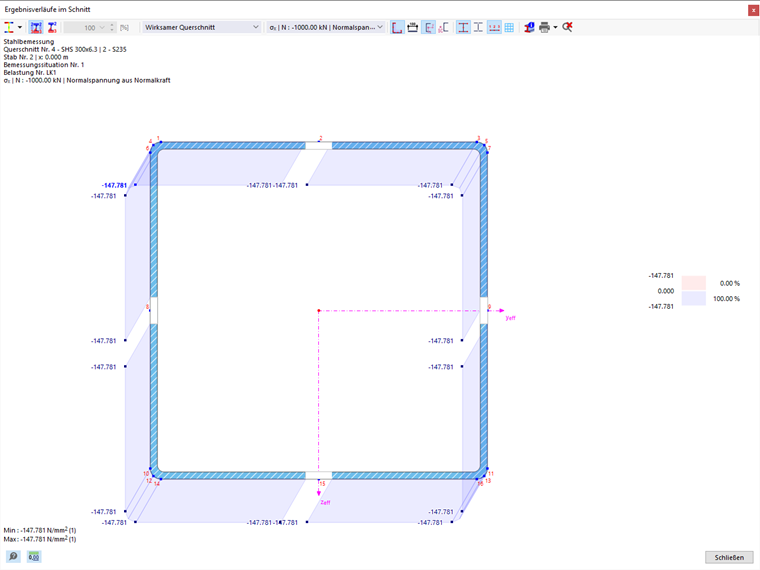This screenshot has height=570, width=760.
Task: Click the help speech bubble icon
Action: coord(13,556)
